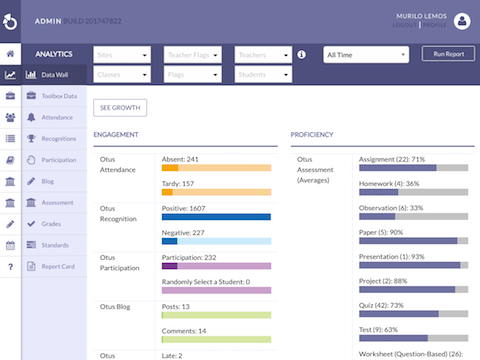This screenshot has width=480, height=360.
Task: Click the "Negative: 227" label
Action: coord(183,233)
